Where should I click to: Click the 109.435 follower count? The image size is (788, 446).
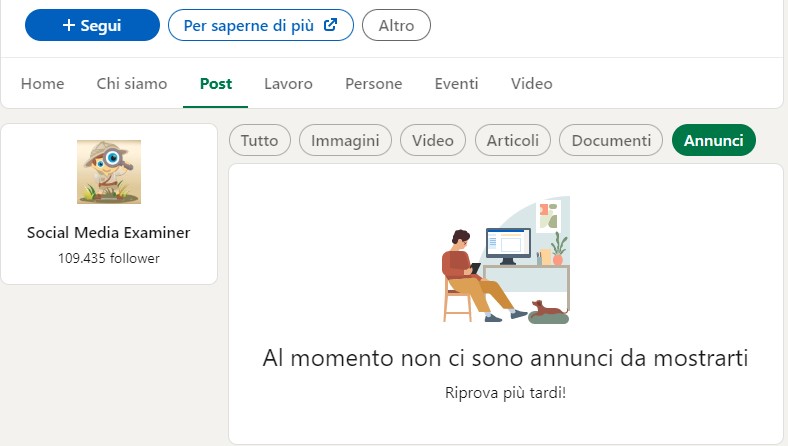[x=109, y=258]
